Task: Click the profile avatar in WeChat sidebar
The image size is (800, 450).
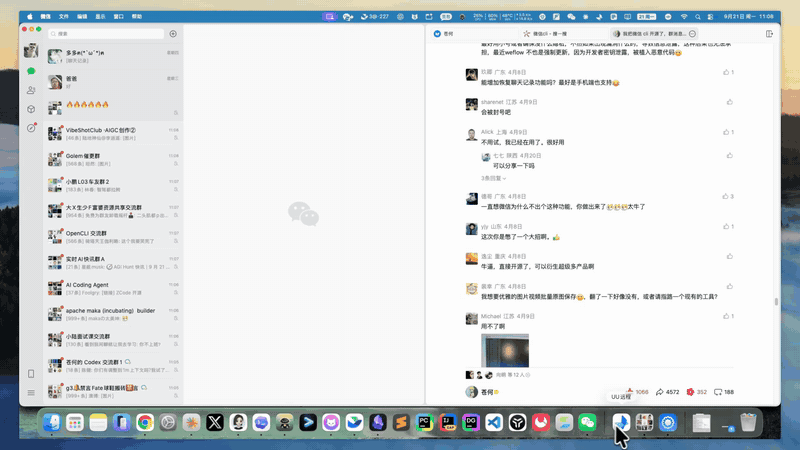Action: pyautogui.click(x=31, y=50)
